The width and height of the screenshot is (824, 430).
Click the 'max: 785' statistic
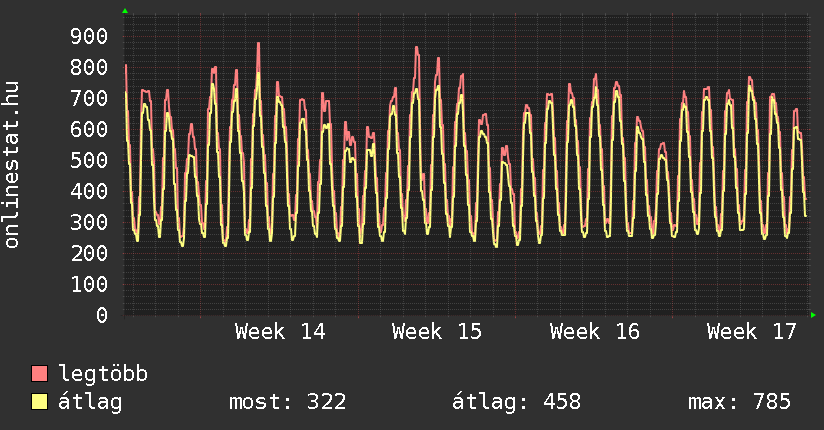(739, 402)
